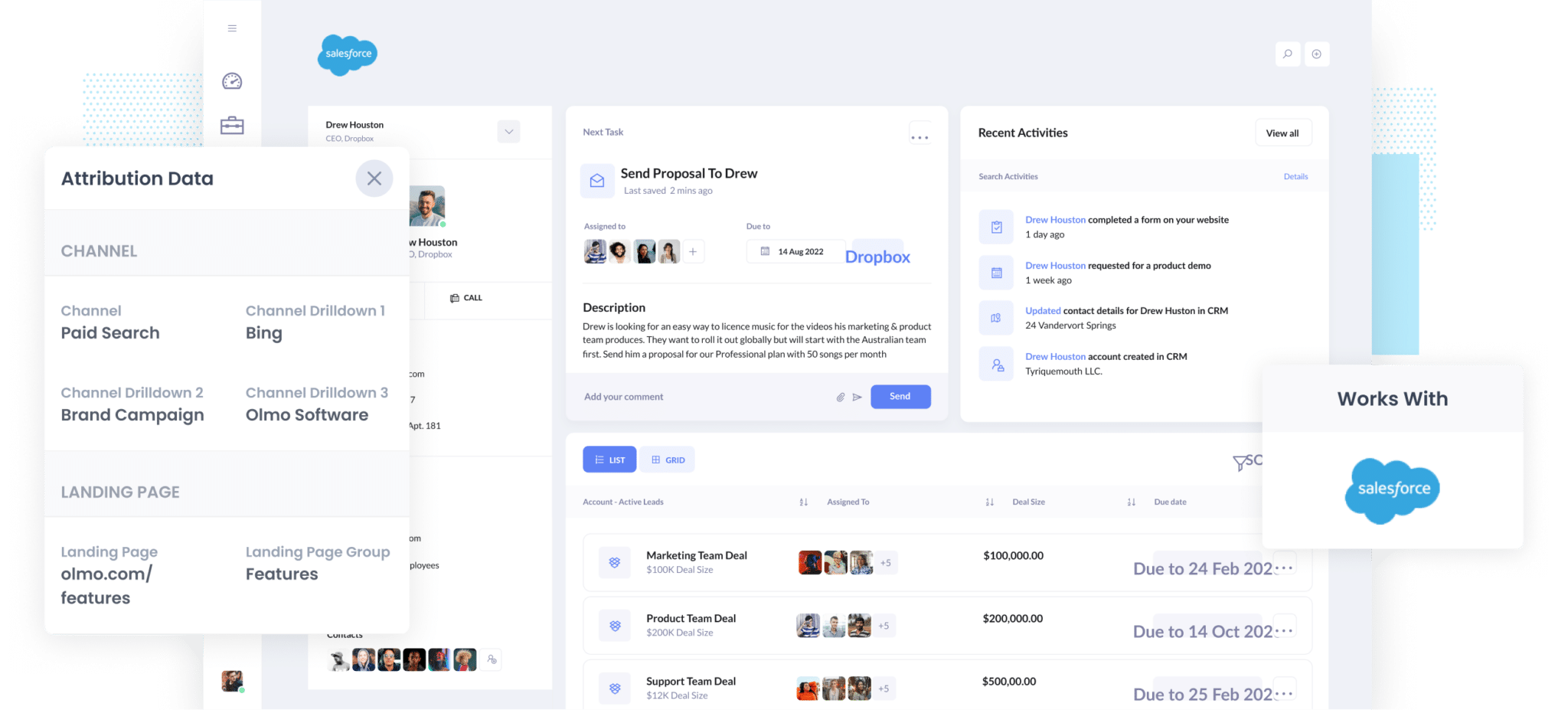The height and width of the screenshot is (710, 1568).
Task: Show +5 more assignees on Support Team Deal
Action: click(884, 689)
